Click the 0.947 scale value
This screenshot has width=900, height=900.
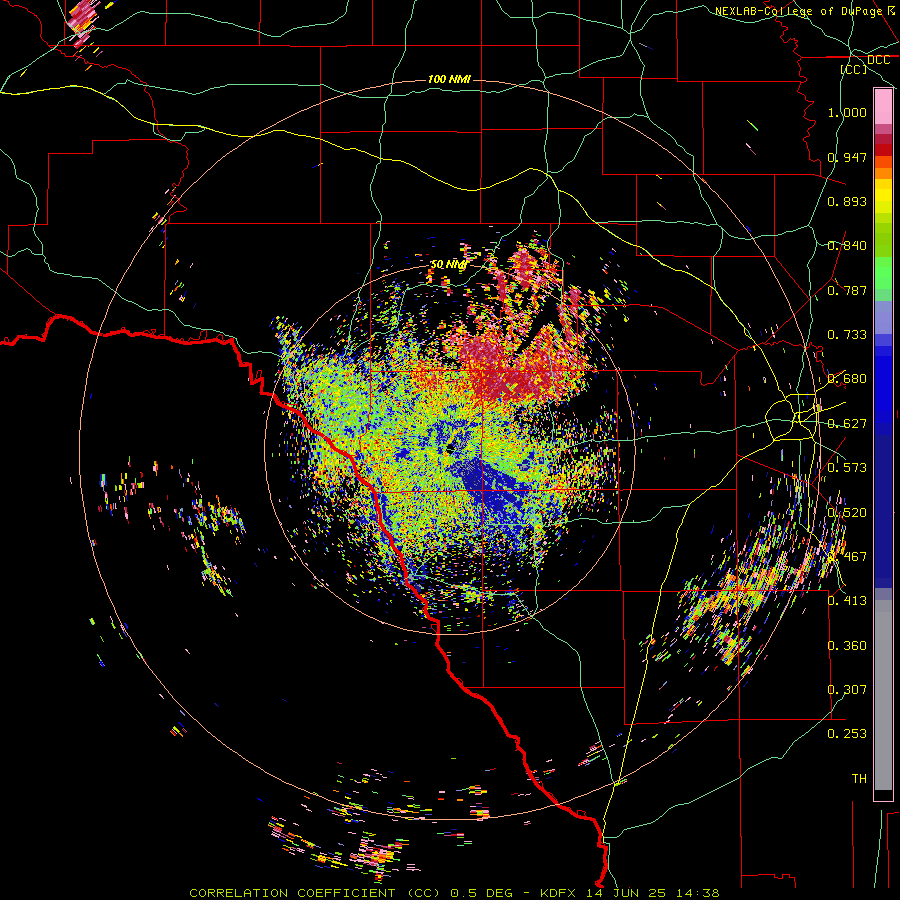847,157
